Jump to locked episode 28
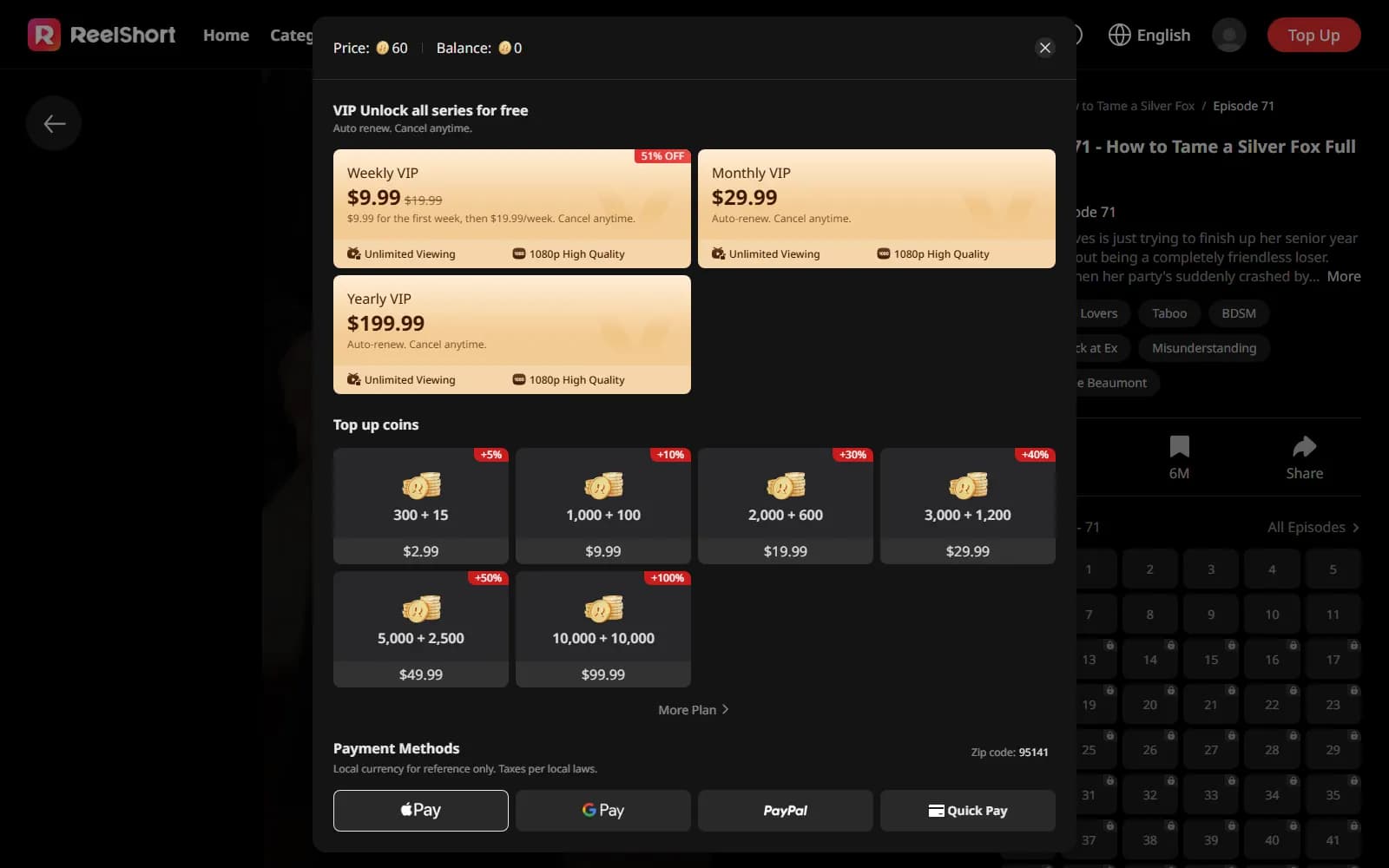 (x=1272, y=750)
